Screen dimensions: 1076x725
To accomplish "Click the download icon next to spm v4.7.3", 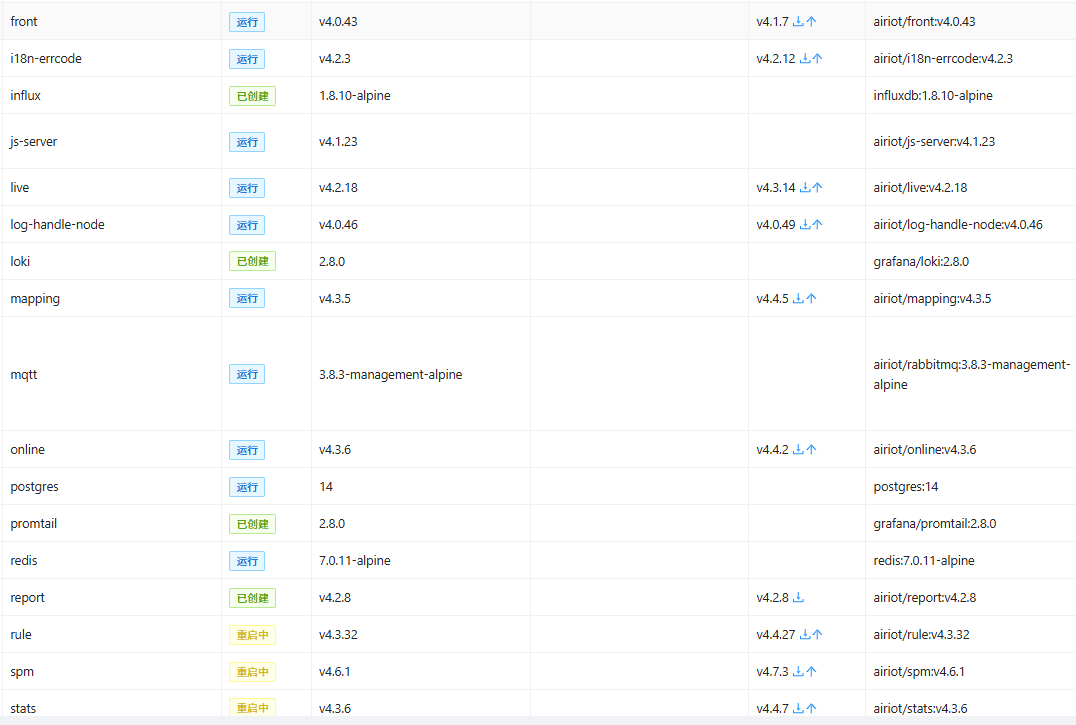I will (798, 671).
